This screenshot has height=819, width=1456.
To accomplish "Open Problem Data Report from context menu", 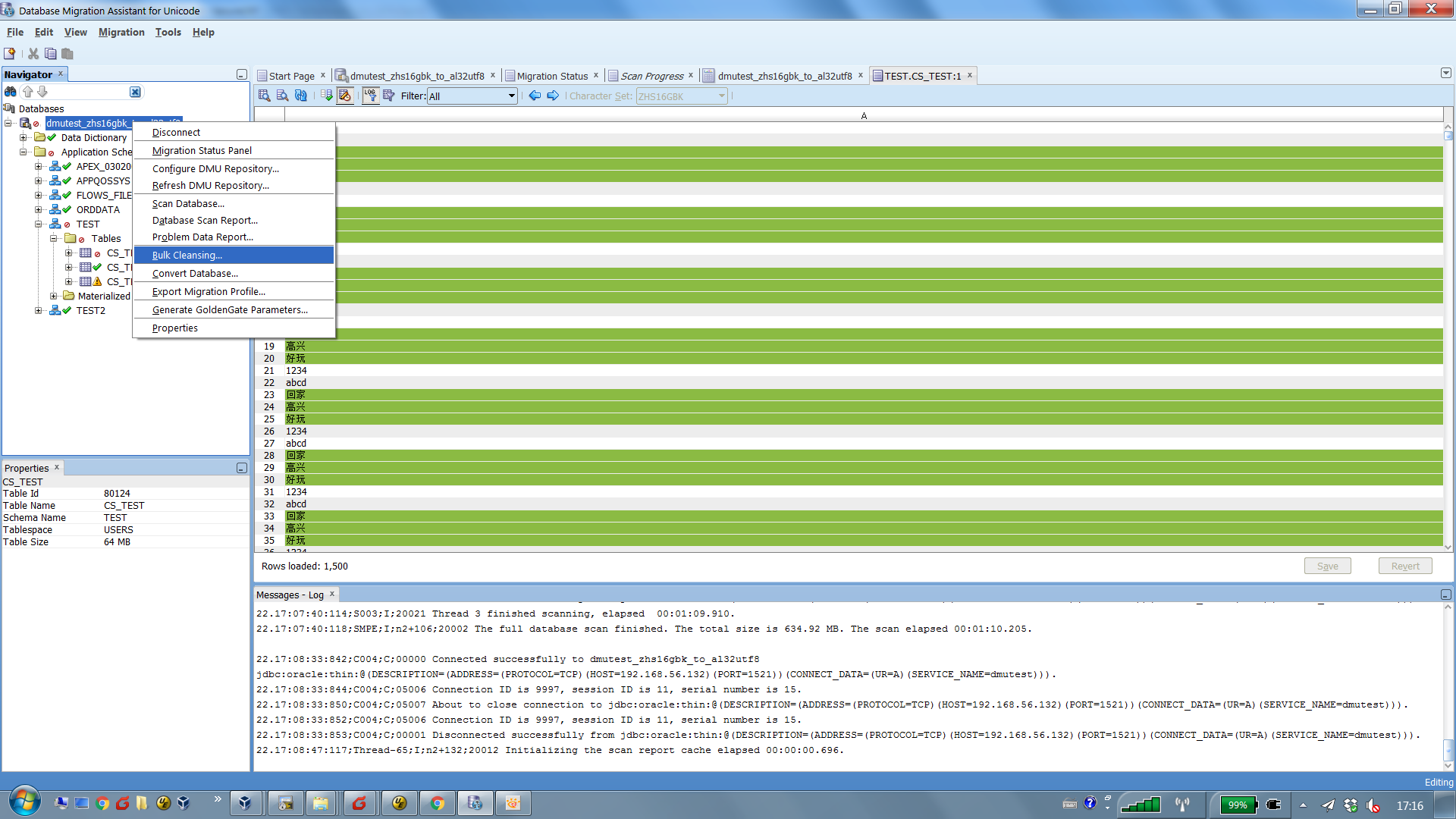I will click(234, 237).
